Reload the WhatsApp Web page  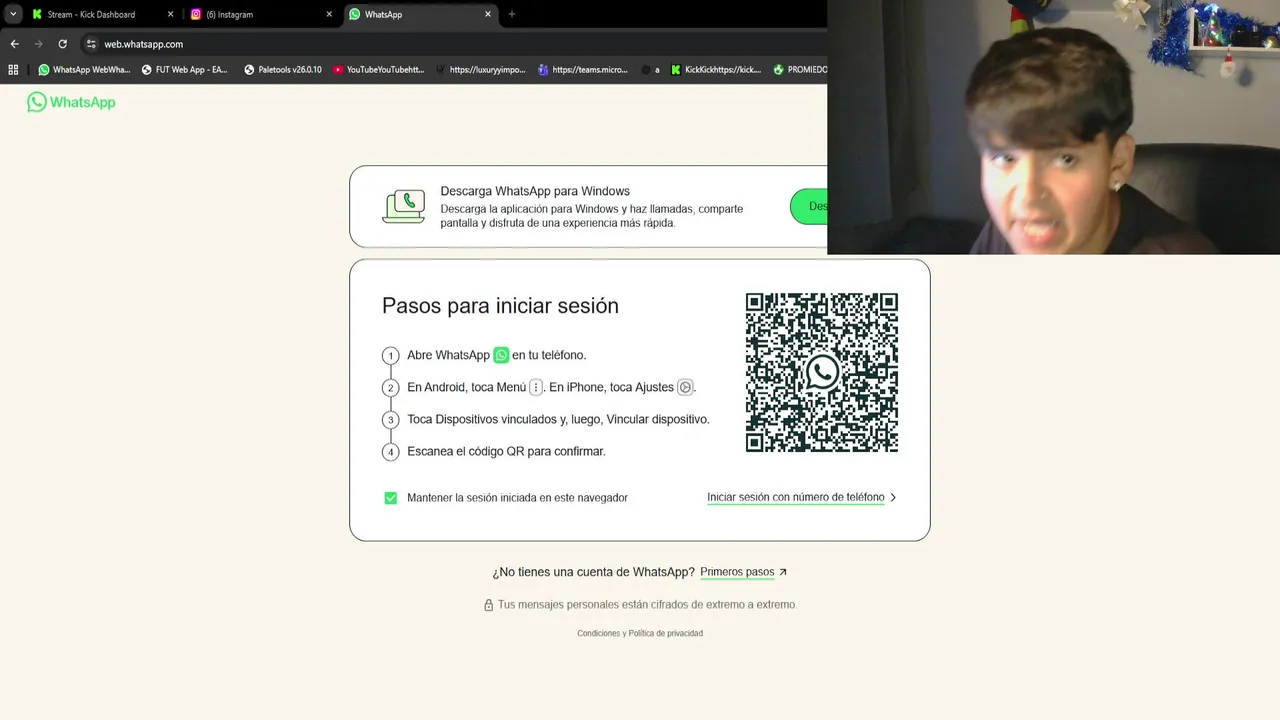(x=62, y=44)
